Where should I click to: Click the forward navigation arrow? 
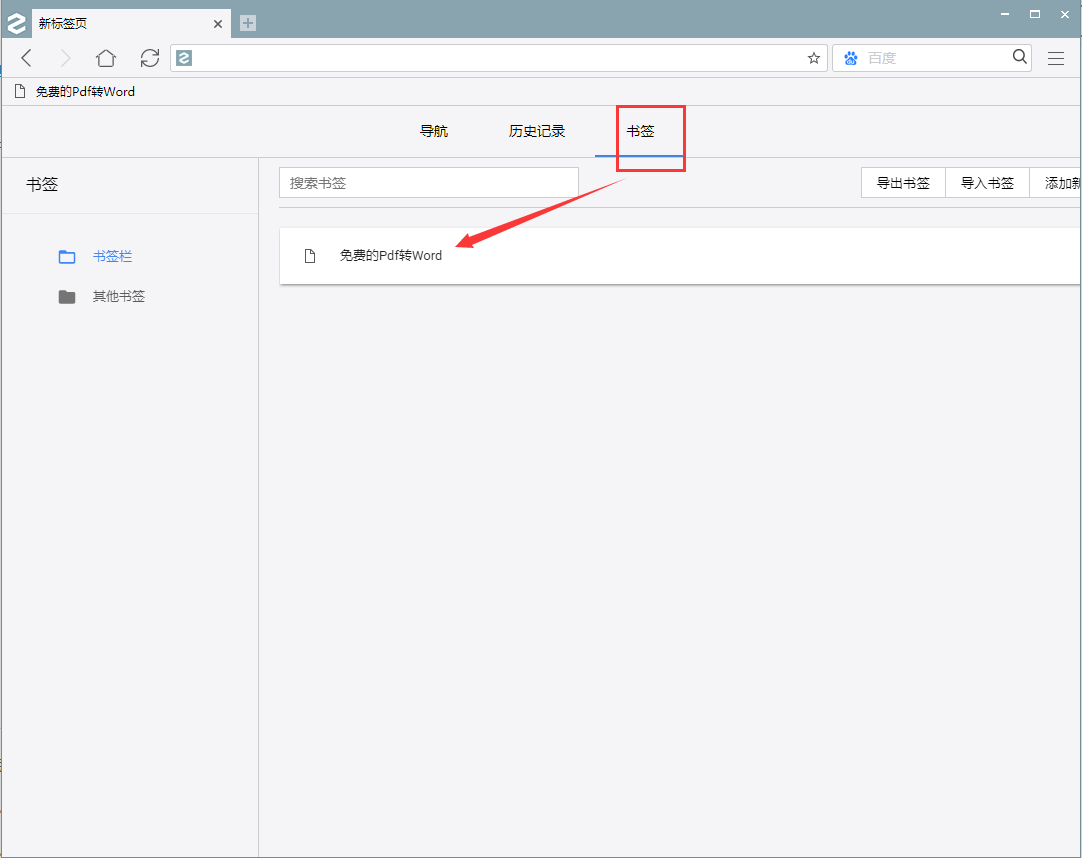(64, 58)
